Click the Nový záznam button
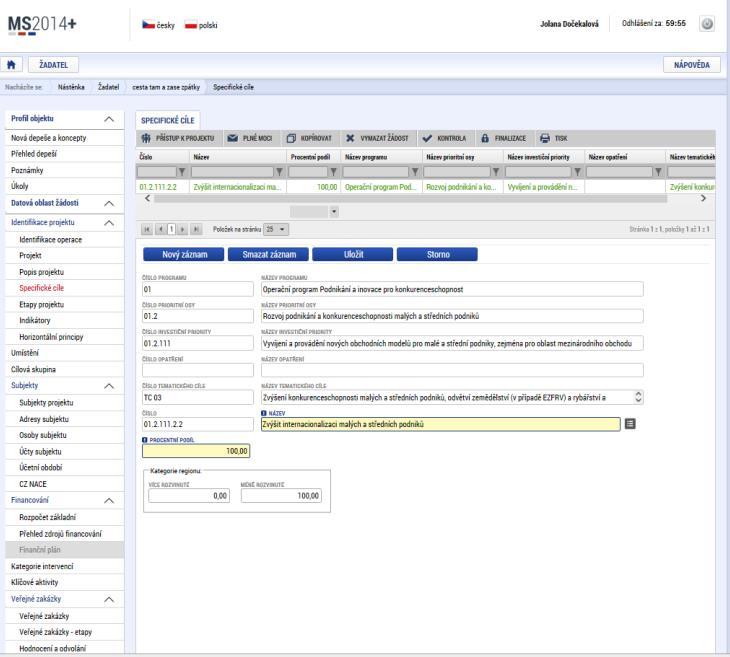730x657 pixels. pos(184,254)
